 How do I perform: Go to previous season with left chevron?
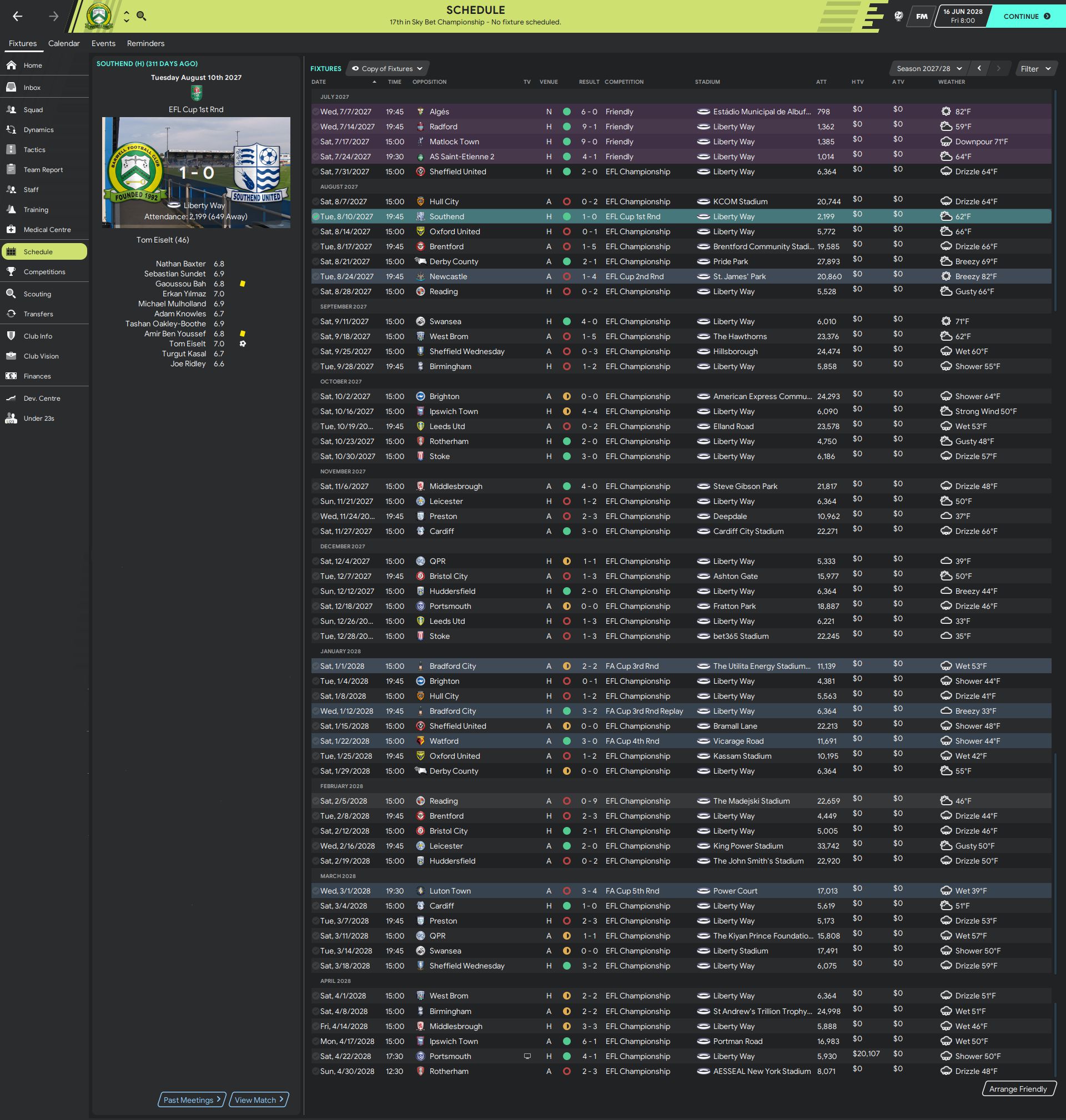979,68
